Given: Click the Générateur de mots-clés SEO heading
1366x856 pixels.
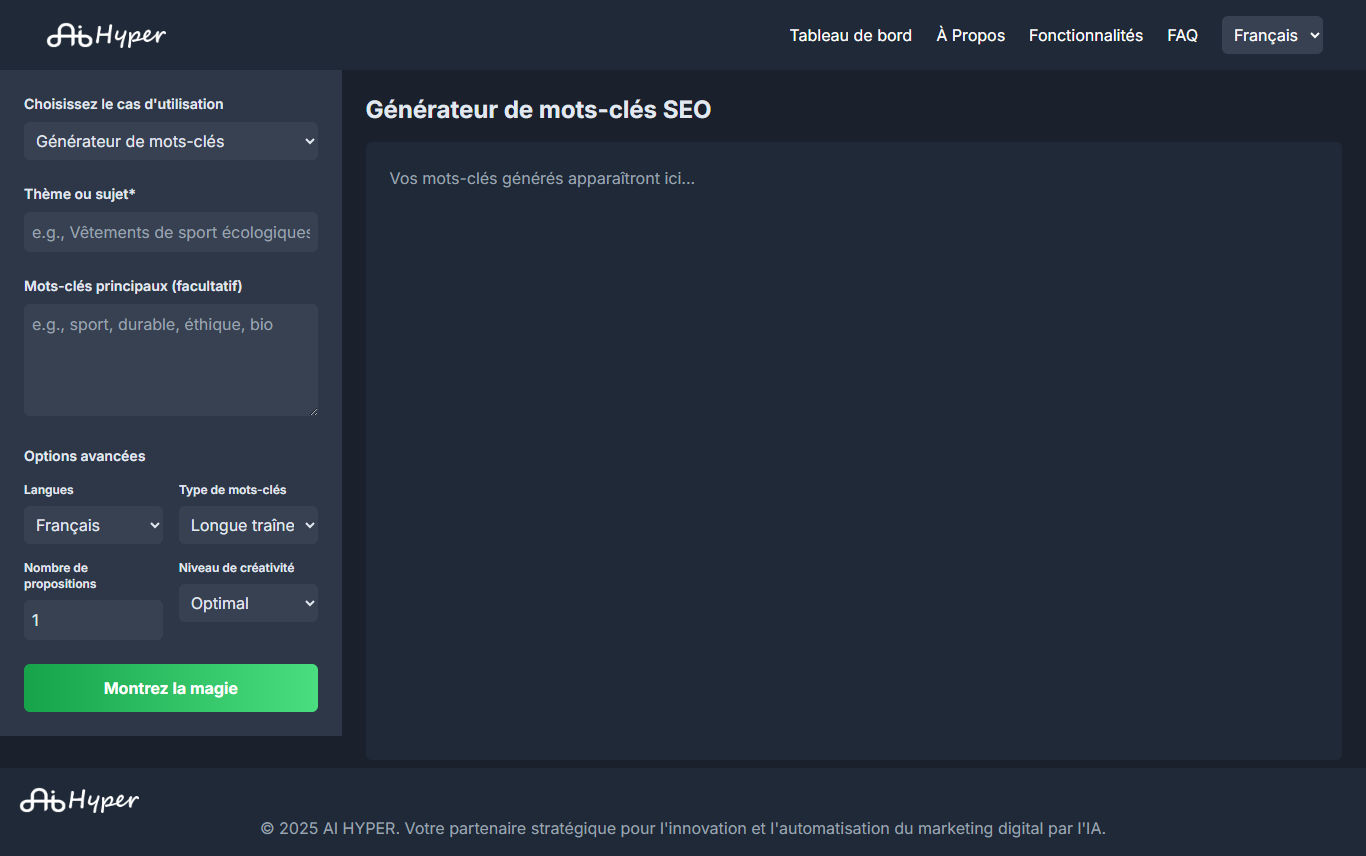Looking at the screenshot, I should coord(538,110).
